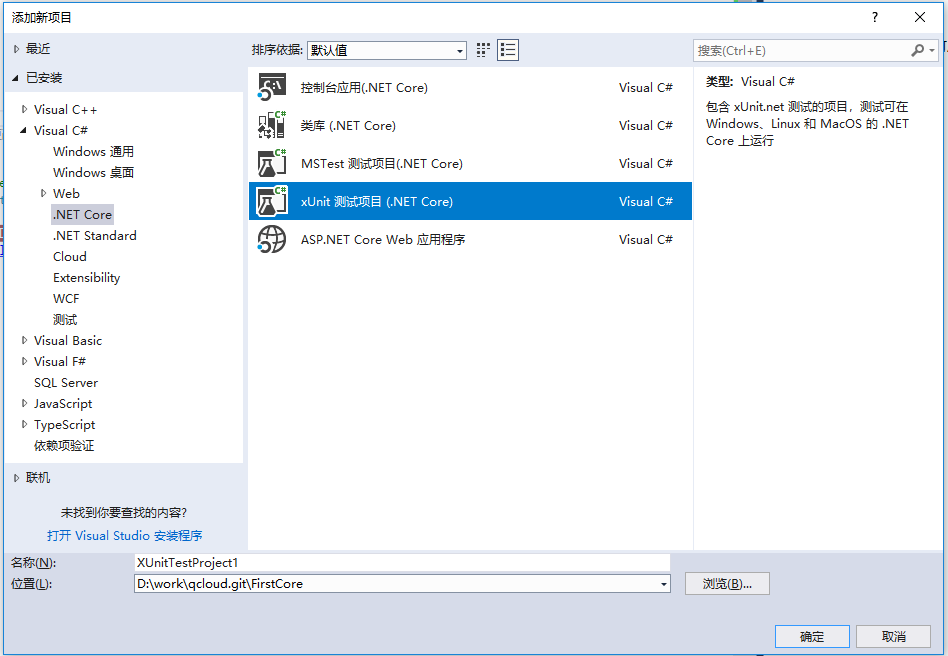948x656 pixels.
Task: Select the 控制台应用(.NET Core) template icon
Action: 271,88
